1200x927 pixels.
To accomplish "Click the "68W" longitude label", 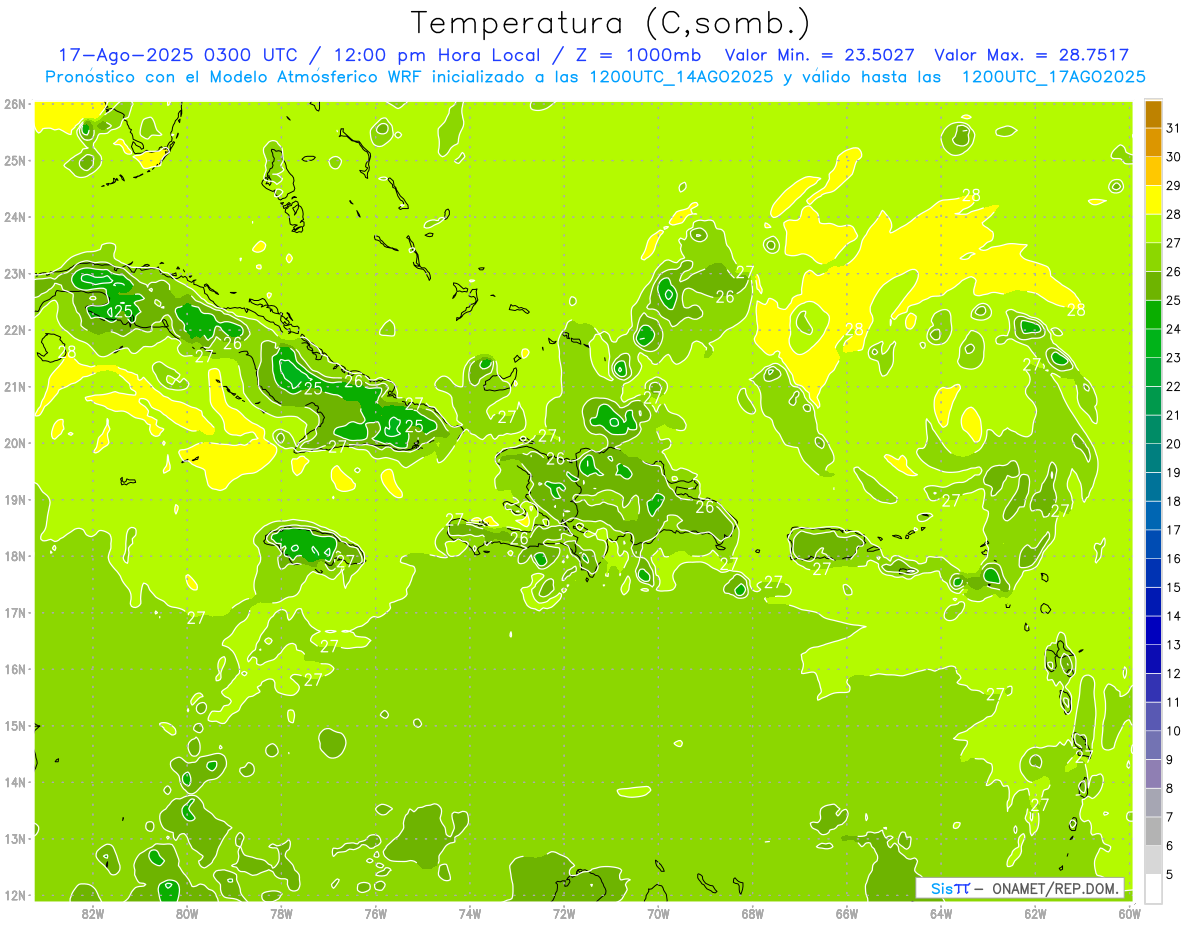I will (x=753, y=913).
